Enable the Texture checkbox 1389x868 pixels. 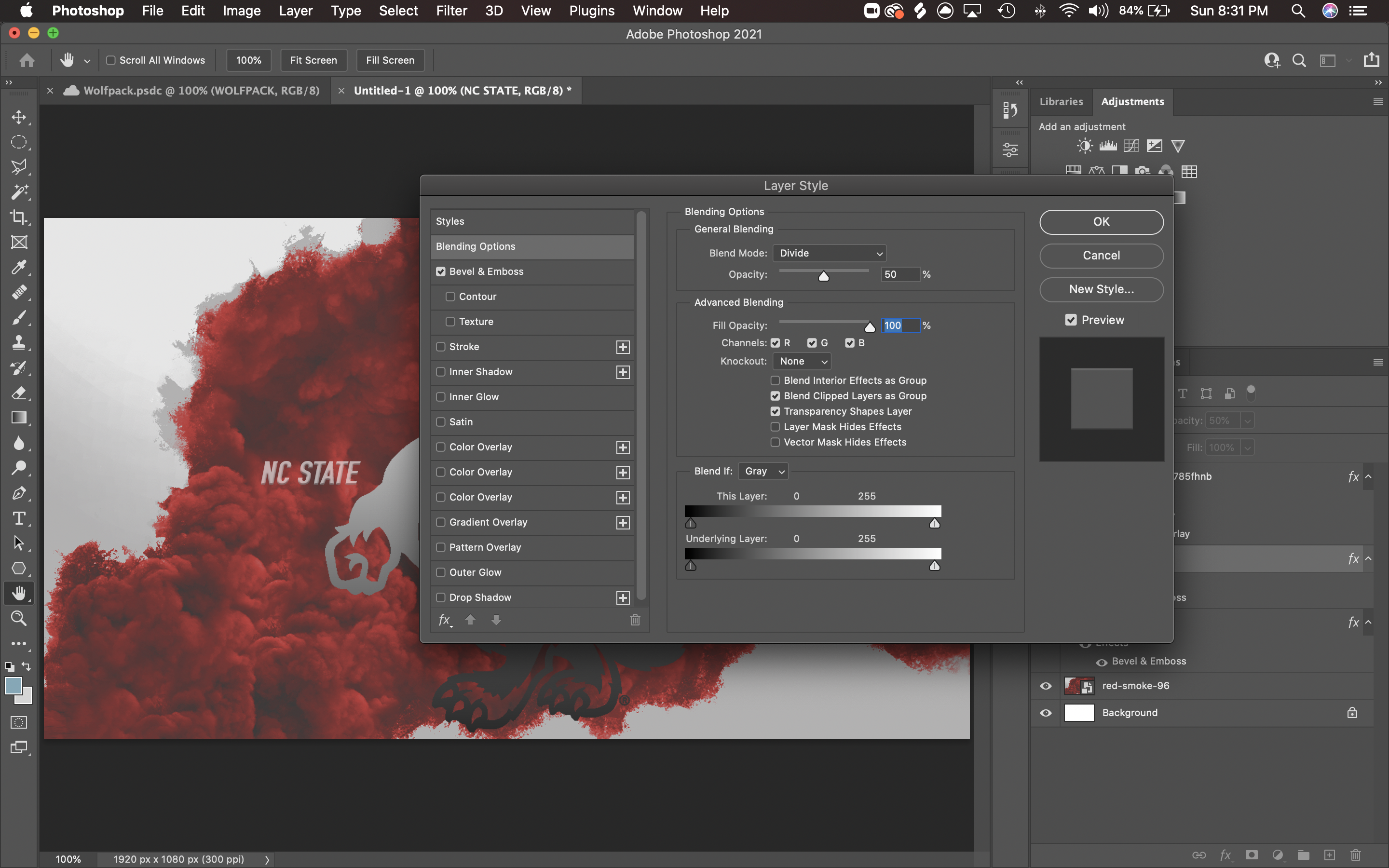coord(450,322)
